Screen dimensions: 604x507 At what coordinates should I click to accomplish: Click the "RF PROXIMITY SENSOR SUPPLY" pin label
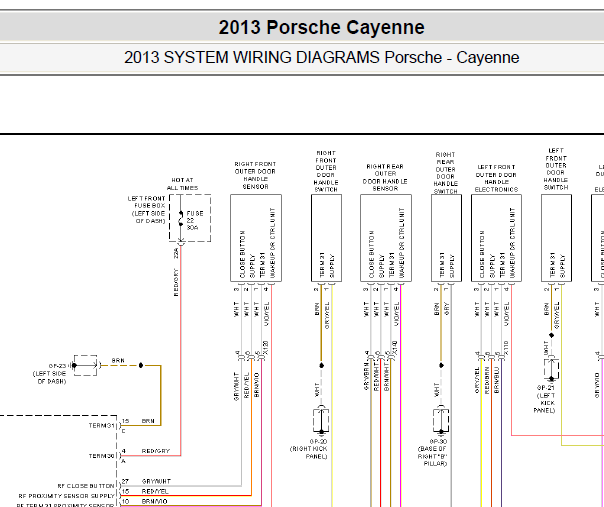tap(66, 496)
